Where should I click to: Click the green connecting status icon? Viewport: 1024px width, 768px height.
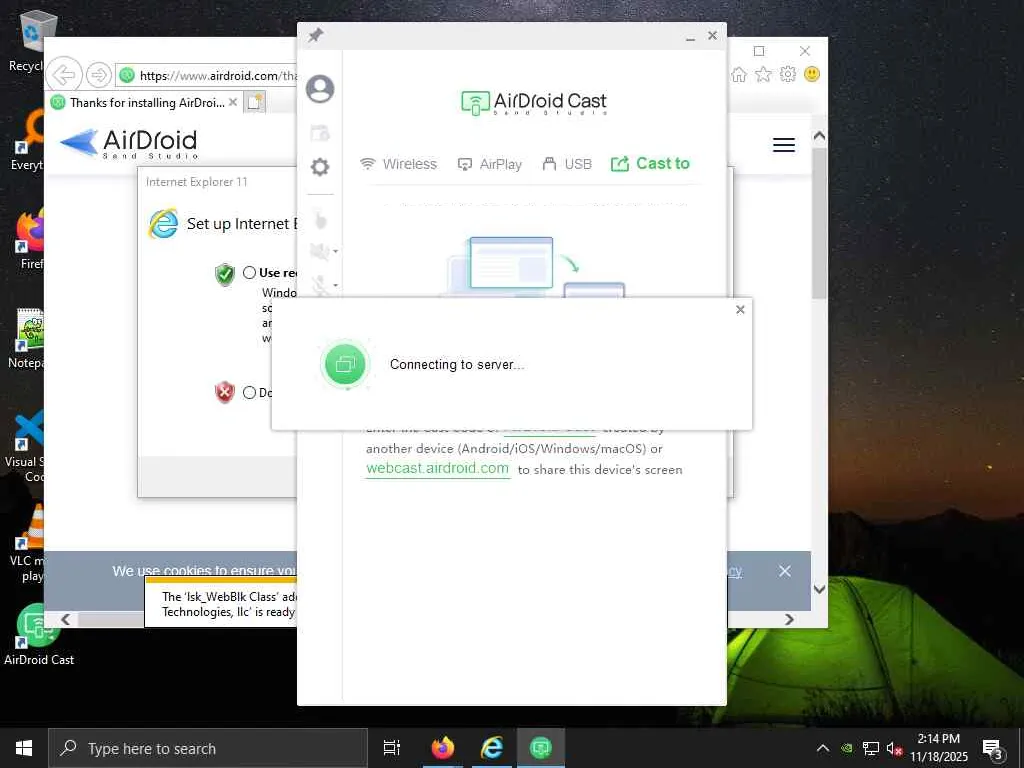tap(345, 364)
